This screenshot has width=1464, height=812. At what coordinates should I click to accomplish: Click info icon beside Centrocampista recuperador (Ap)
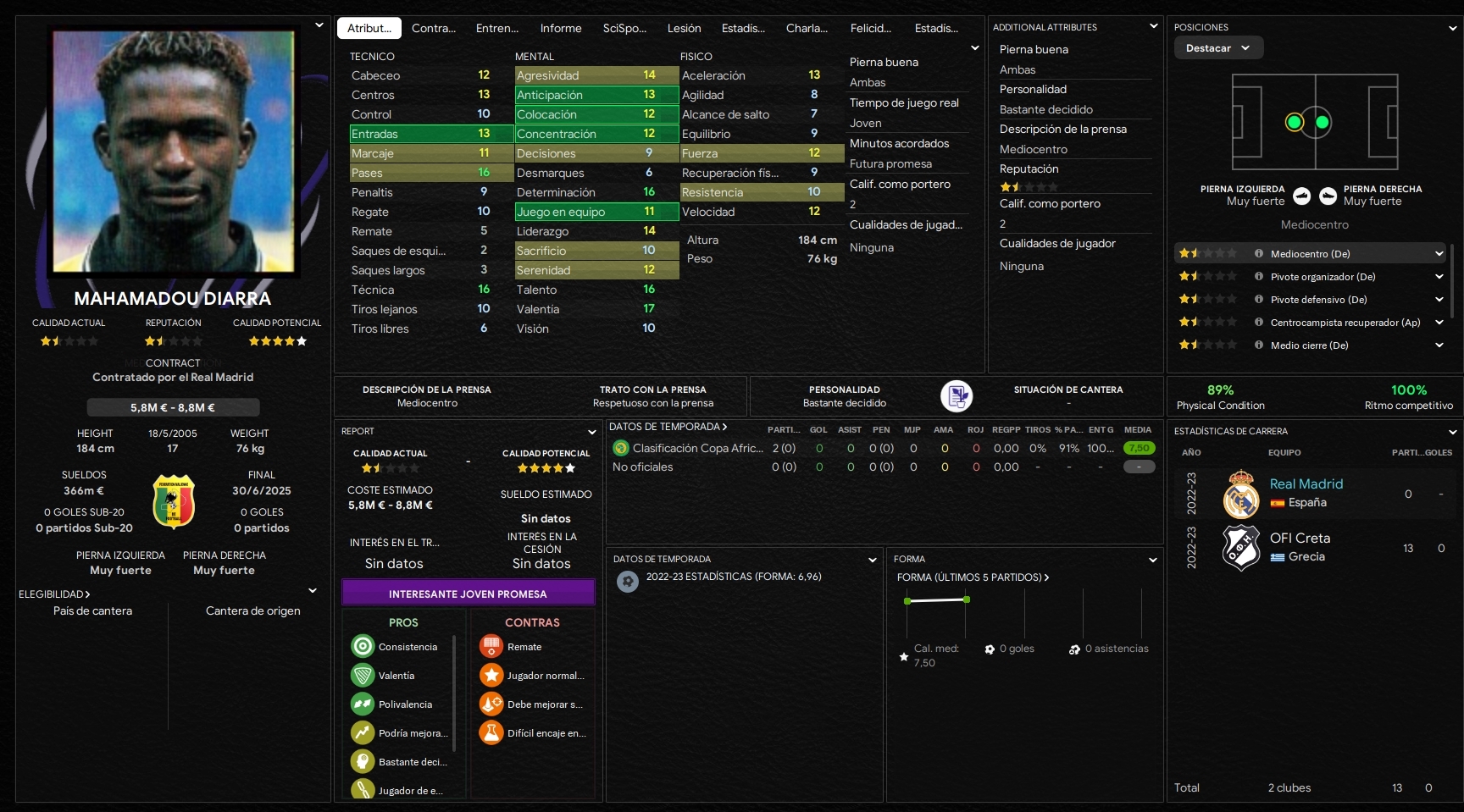[x=1259, y=322]
